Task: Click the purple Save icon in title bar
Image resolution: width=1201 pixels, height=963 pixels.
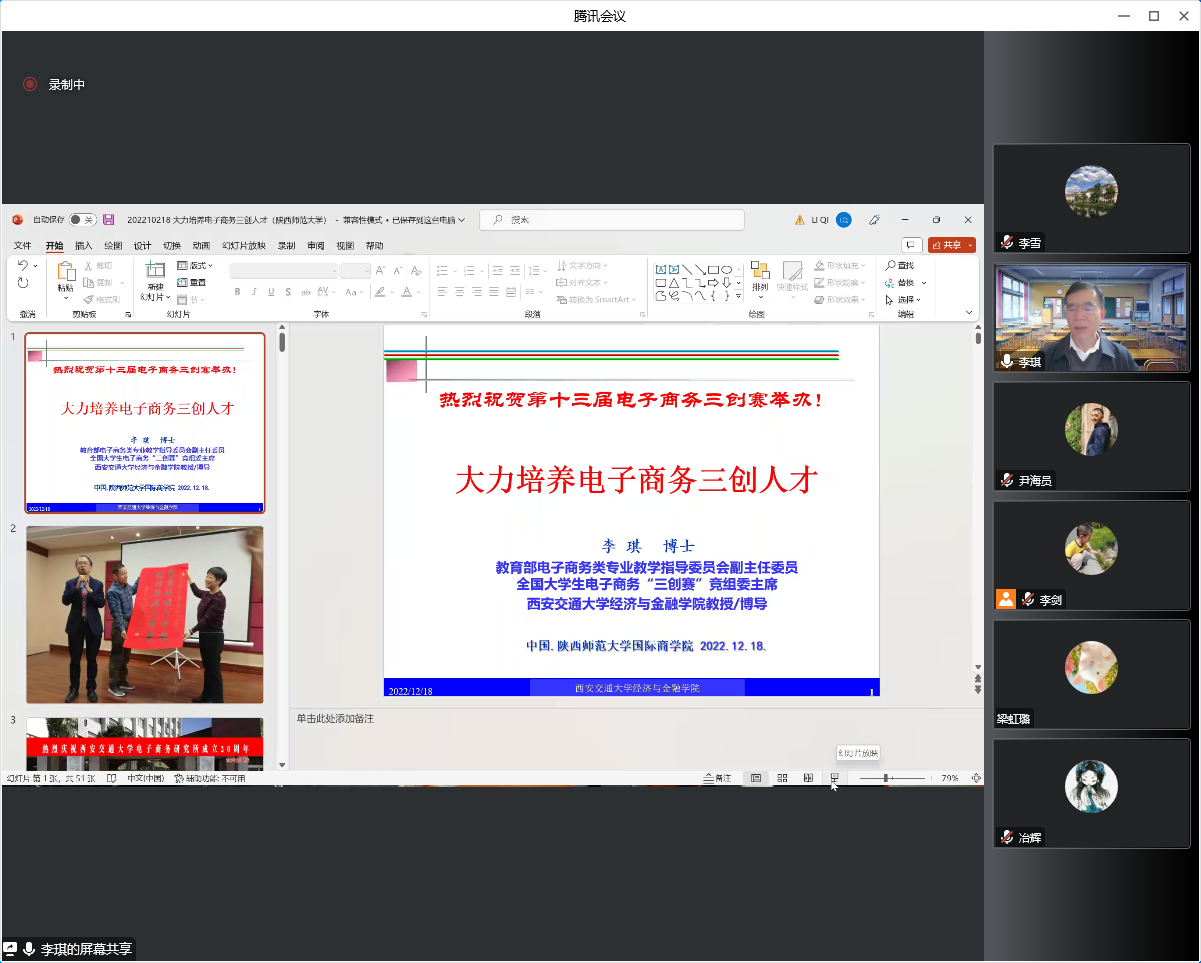Action: 108,220
